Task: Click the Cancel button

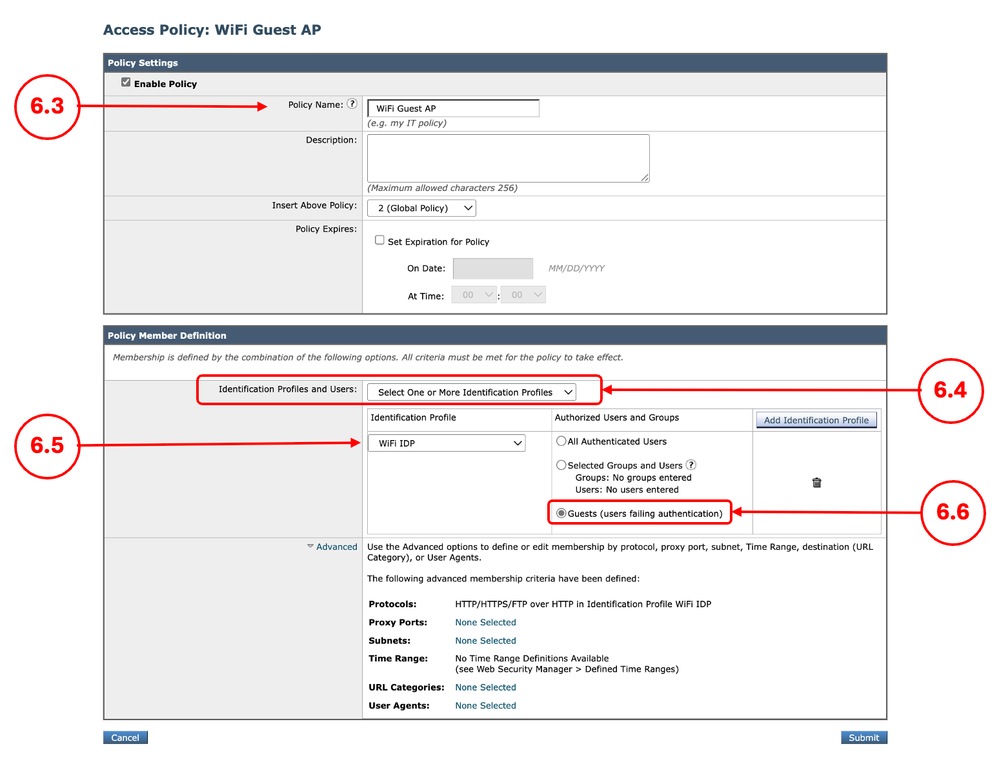Action: [x=125, y=737]
